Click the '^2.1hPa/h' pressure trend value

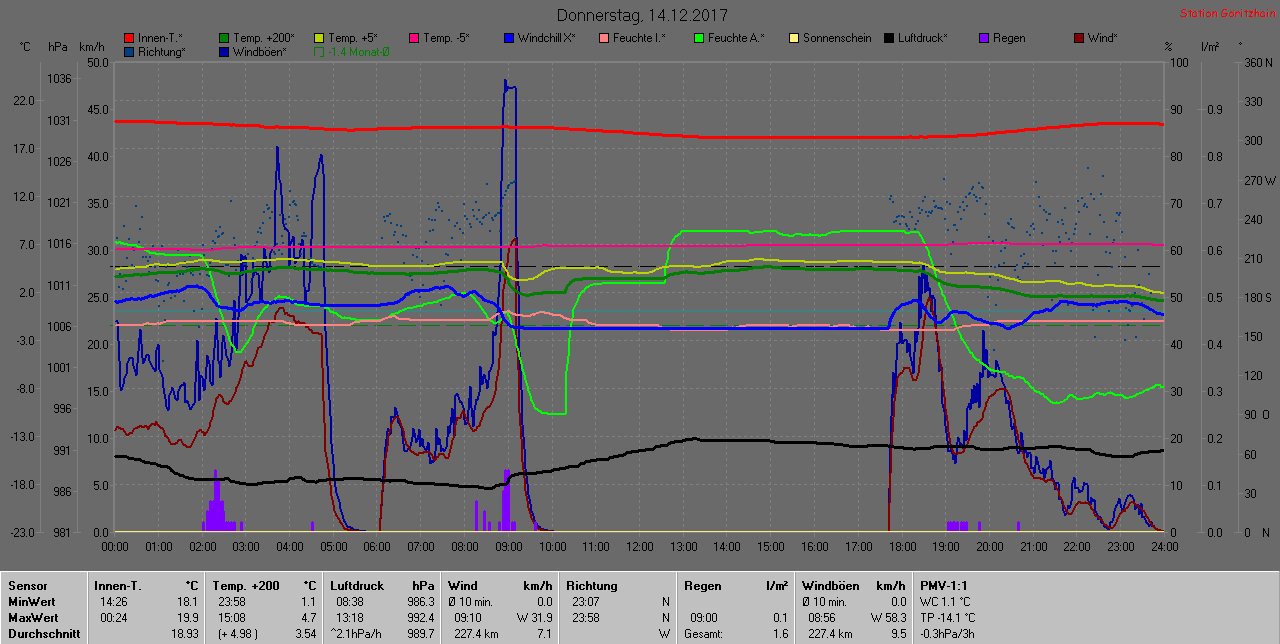pos(355,634)
